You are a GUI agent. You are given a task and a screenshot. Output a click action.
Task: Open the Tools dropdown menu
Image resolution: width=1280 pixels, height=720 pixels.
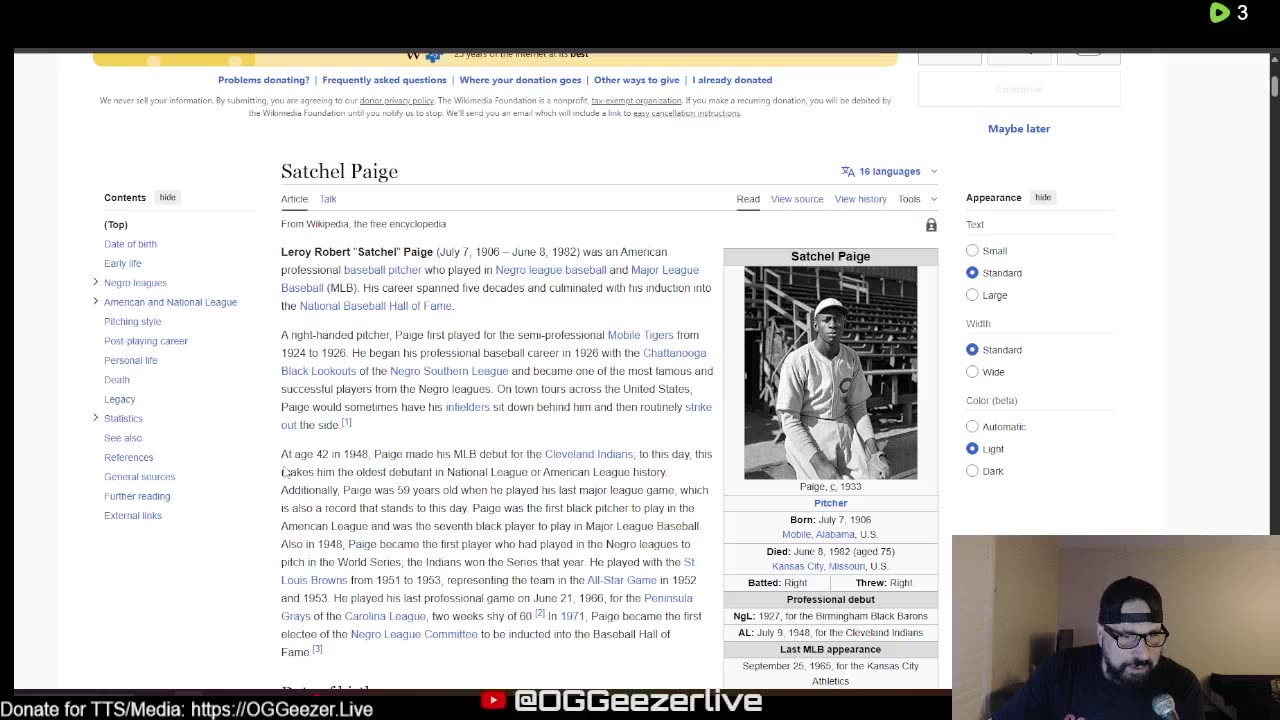[917, 199]
